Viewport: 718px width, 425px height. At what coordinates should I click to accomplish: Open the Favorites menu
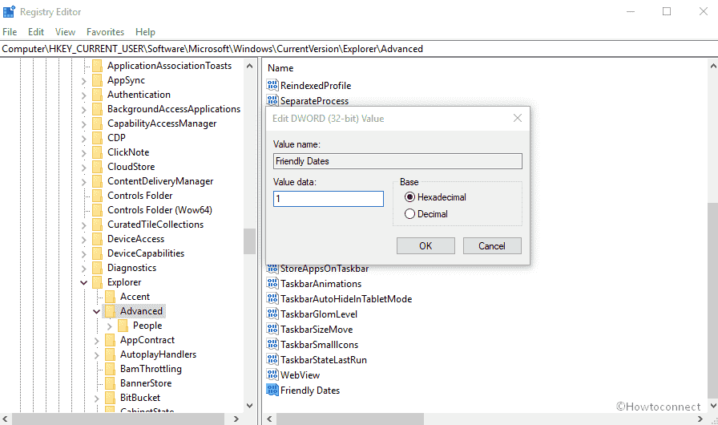(105, 32)
